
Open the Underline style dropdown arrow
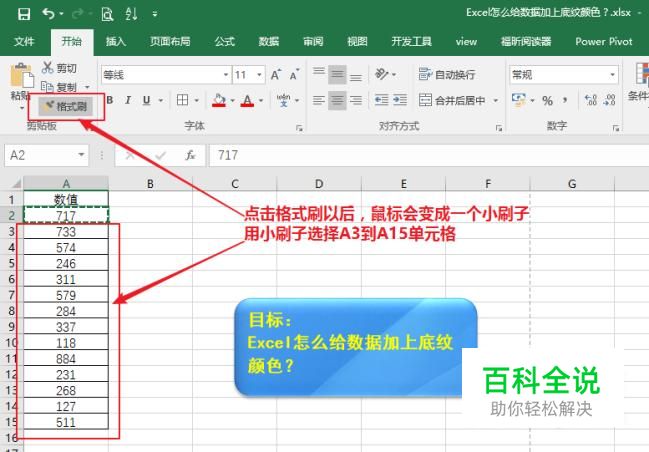click(161, 101)
